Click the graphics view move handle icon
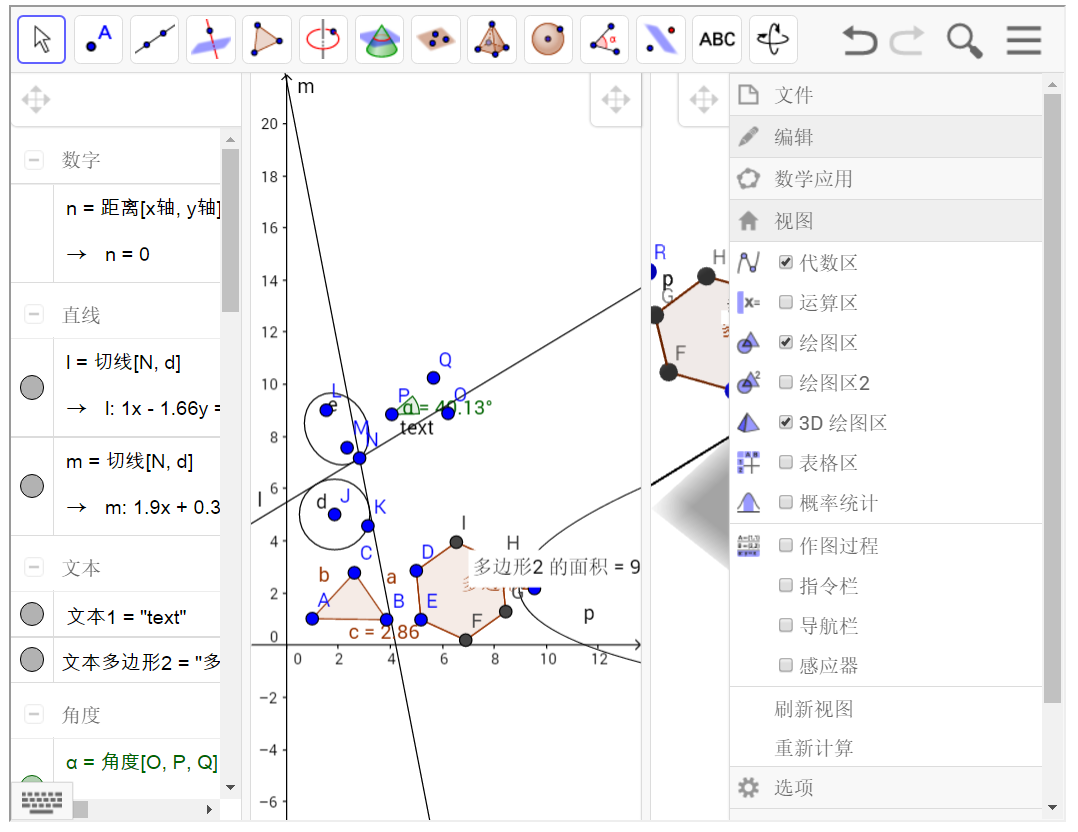Screen dimensions: 1078x832 click(x=616, y=100)
